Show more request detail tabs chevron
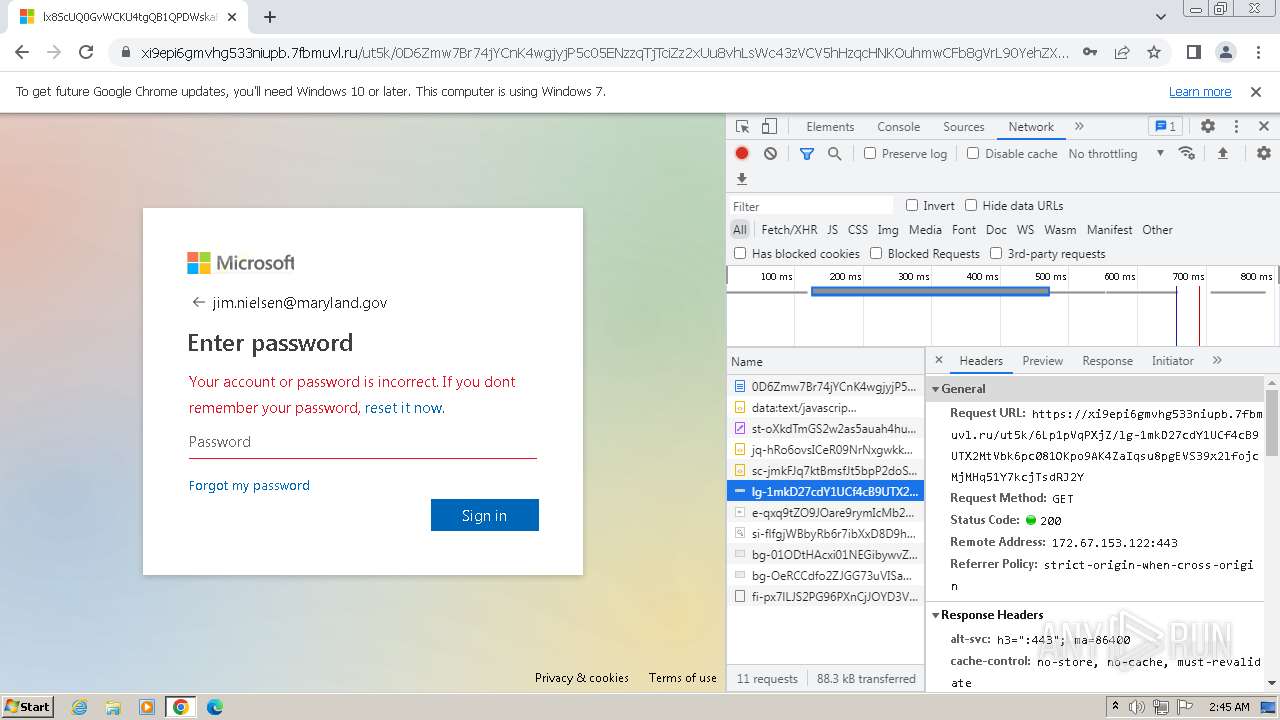This screenshot has height=720, width=1280. coord(1217,360)
